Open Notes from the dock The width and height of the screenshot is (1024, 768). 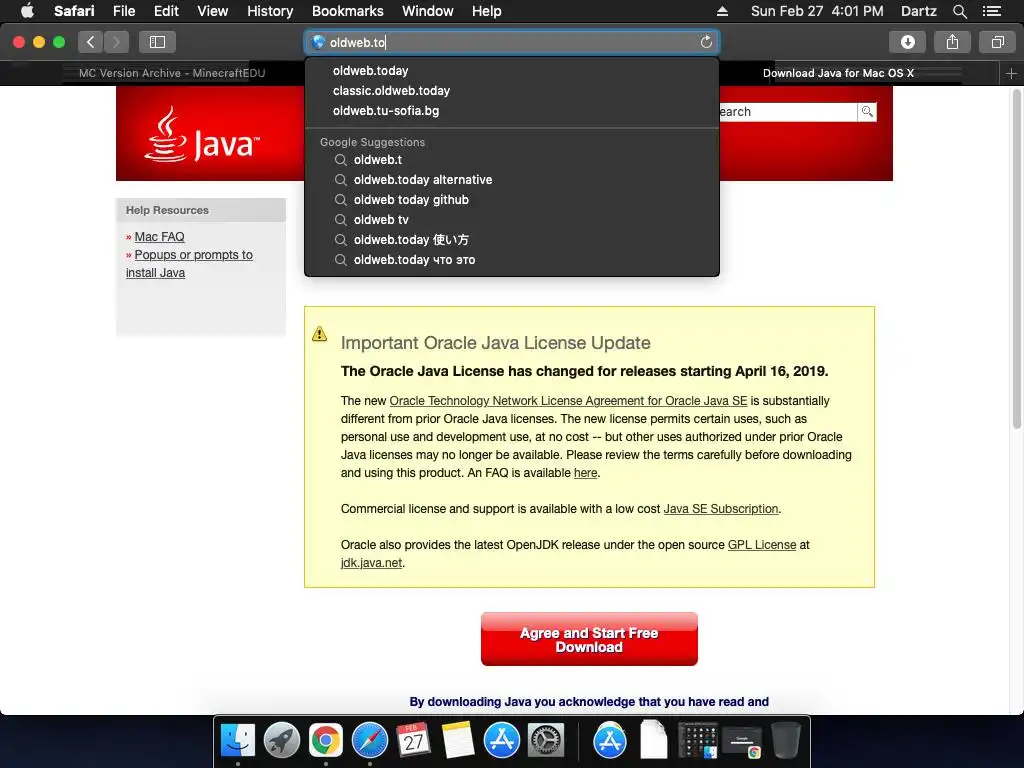click(457, 740)
